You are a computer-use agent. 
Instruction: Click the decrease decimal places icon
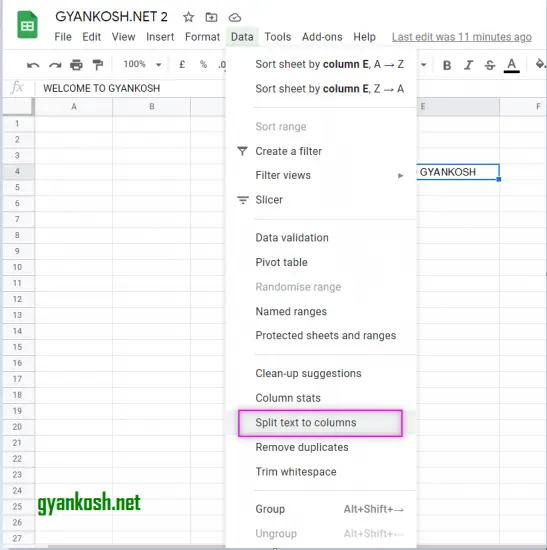coord(222,65)
